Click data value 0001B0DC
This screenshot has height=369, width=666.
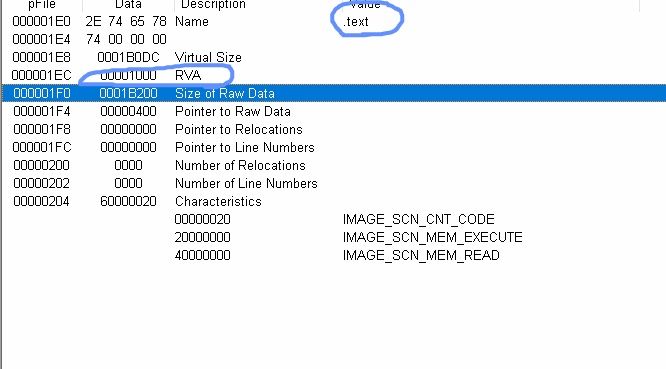[x=128, y=57]
